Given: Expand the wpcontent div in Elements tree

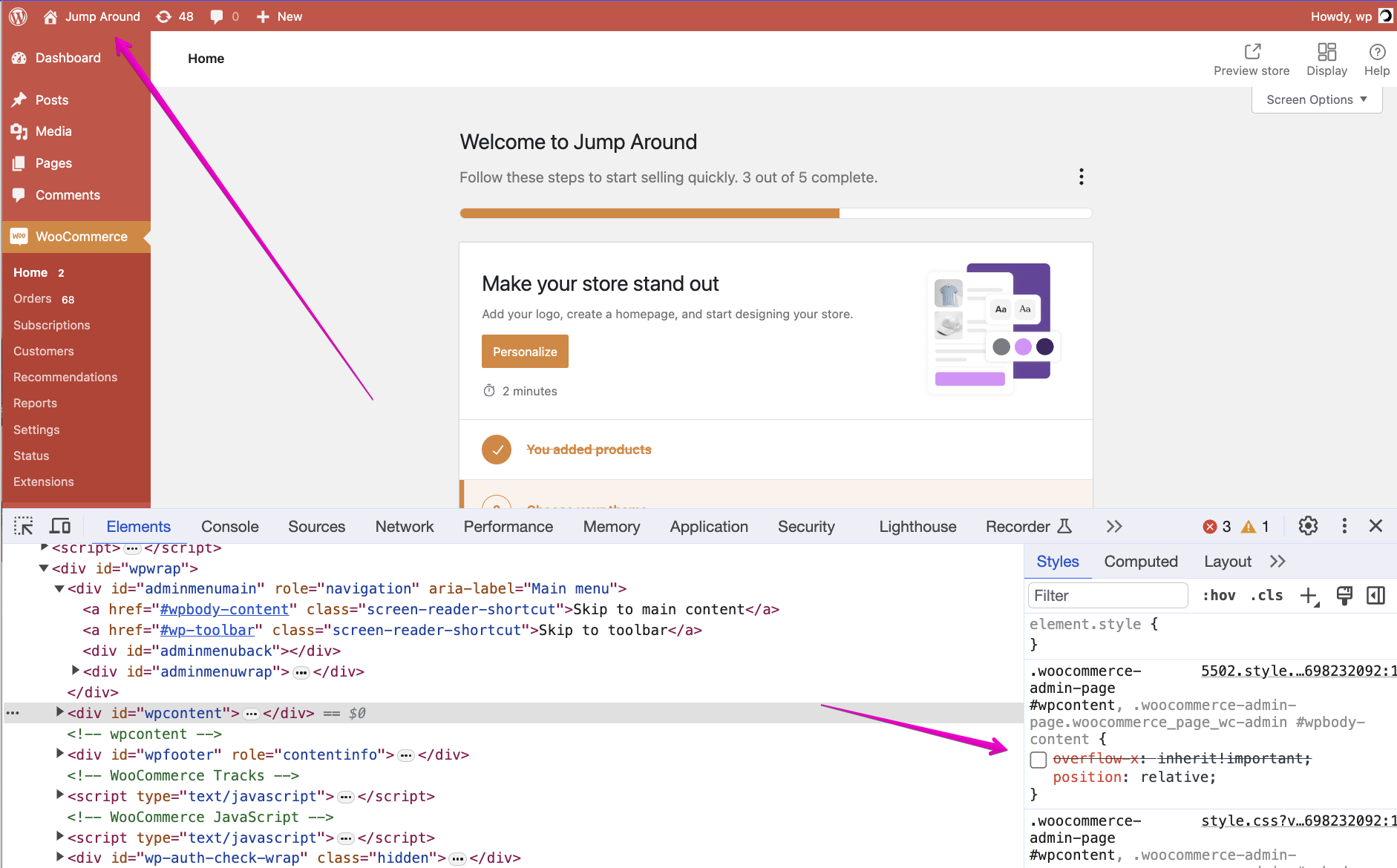Looking at the screenshot, I should click(59, 711).
